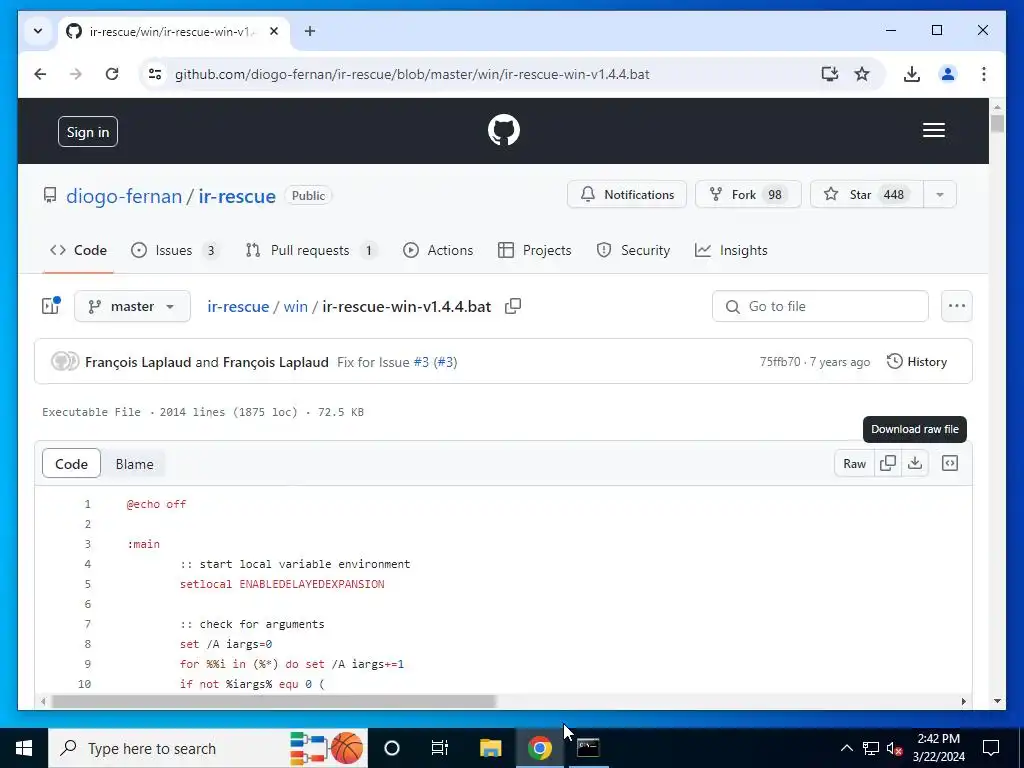Open the Security tab
The height and width of the screenshot is (768, 1024).
(x=633, y=250)
